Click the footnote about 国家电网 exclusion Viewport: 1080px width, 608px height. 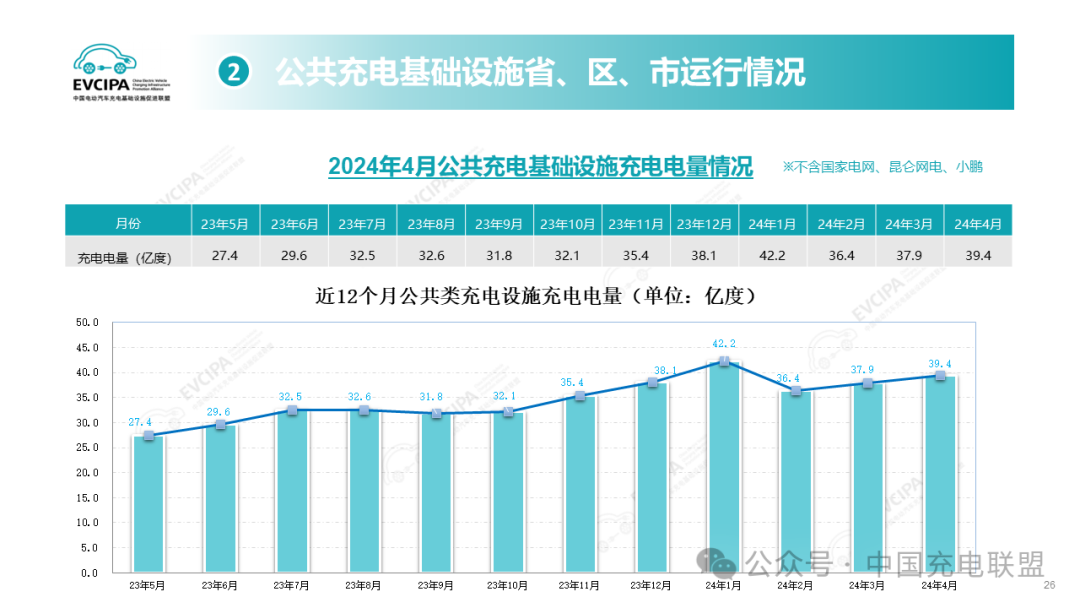pyautogui.click(x=882, y=167)
